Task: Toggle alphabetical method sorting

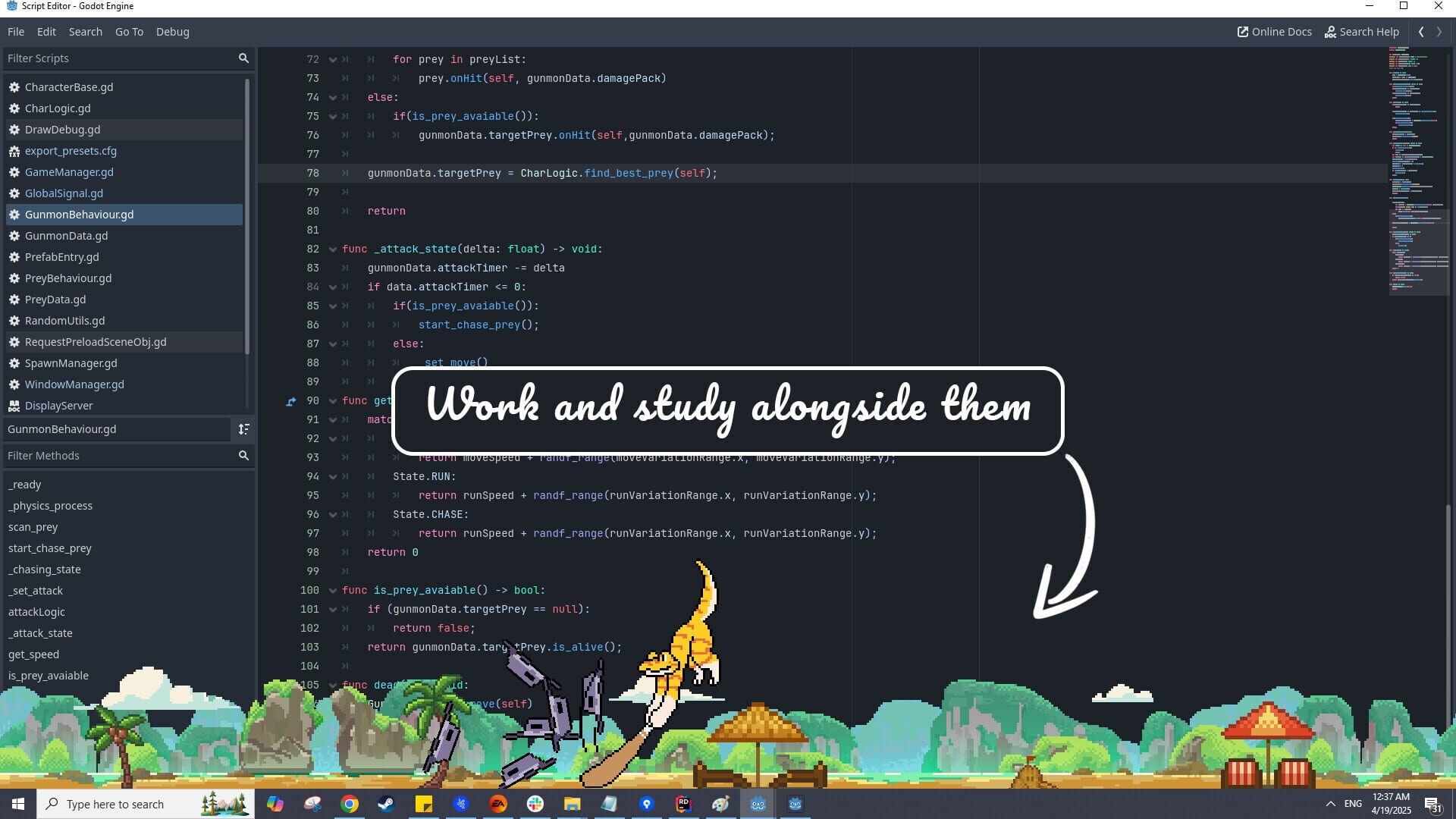Action: coord(244,429)
